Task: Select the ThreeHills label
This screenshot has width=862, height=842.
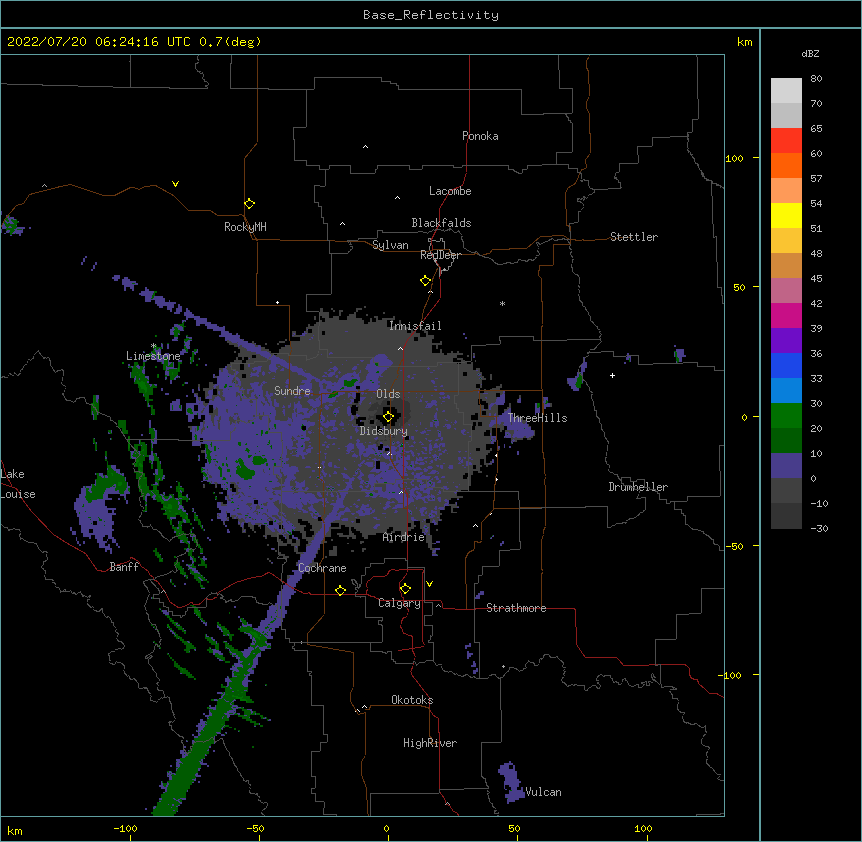Action: click(537, 418)
